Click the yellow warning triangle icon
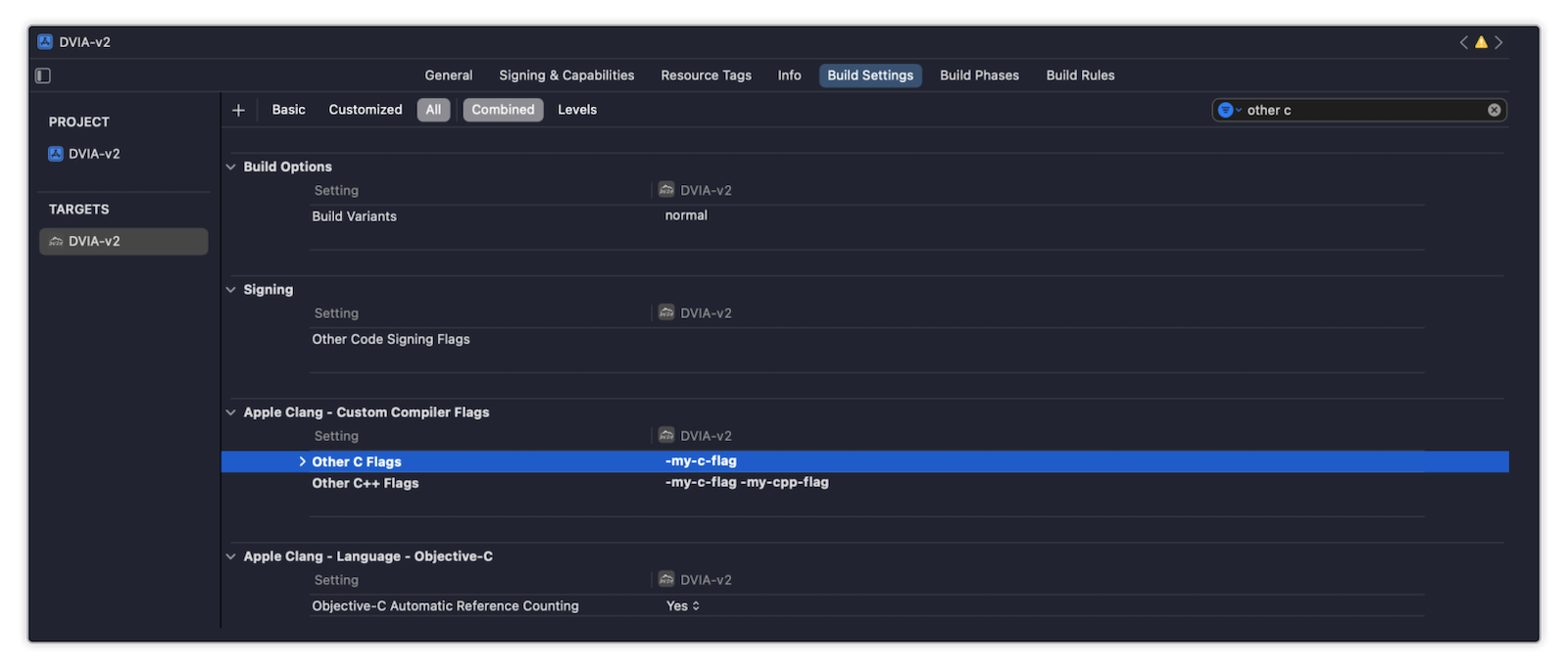 coord(1481,42)
